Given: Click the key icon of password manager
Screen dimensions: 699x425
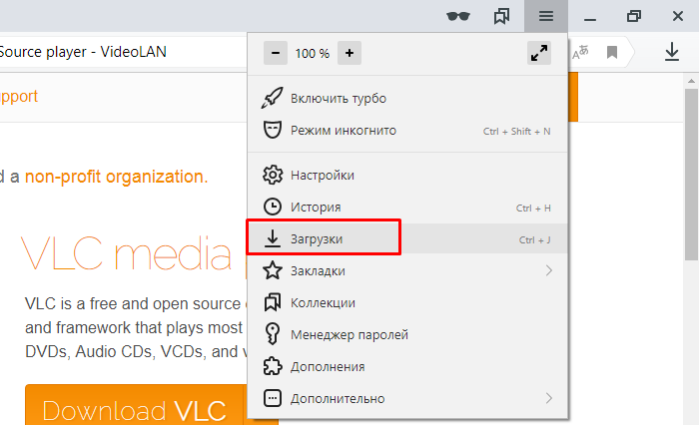Looking at the screenshot, I should (x=272, y=334).
